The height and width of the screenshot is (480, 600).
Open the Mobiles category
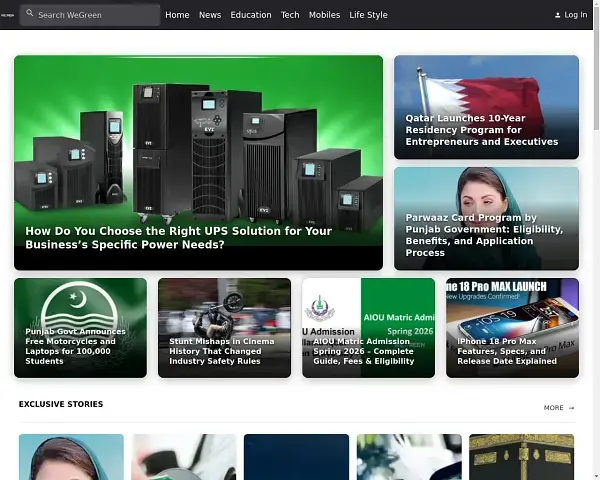tap(324, 15)
